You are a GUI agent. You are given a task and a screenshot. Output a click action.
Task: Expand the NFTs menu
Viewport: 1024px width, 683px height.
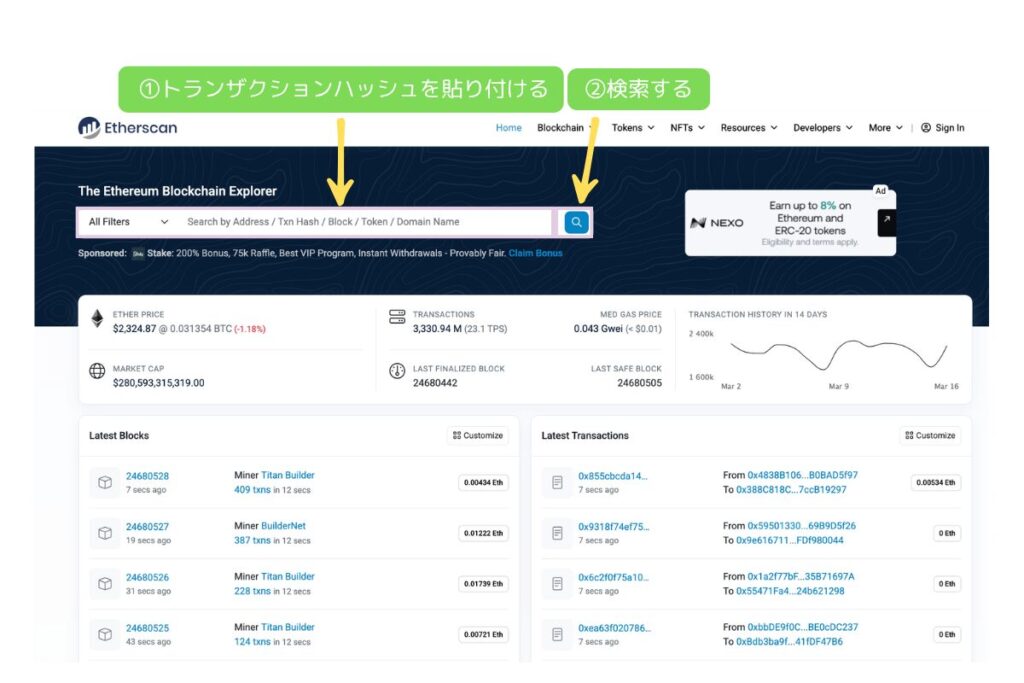coord(687,128)
